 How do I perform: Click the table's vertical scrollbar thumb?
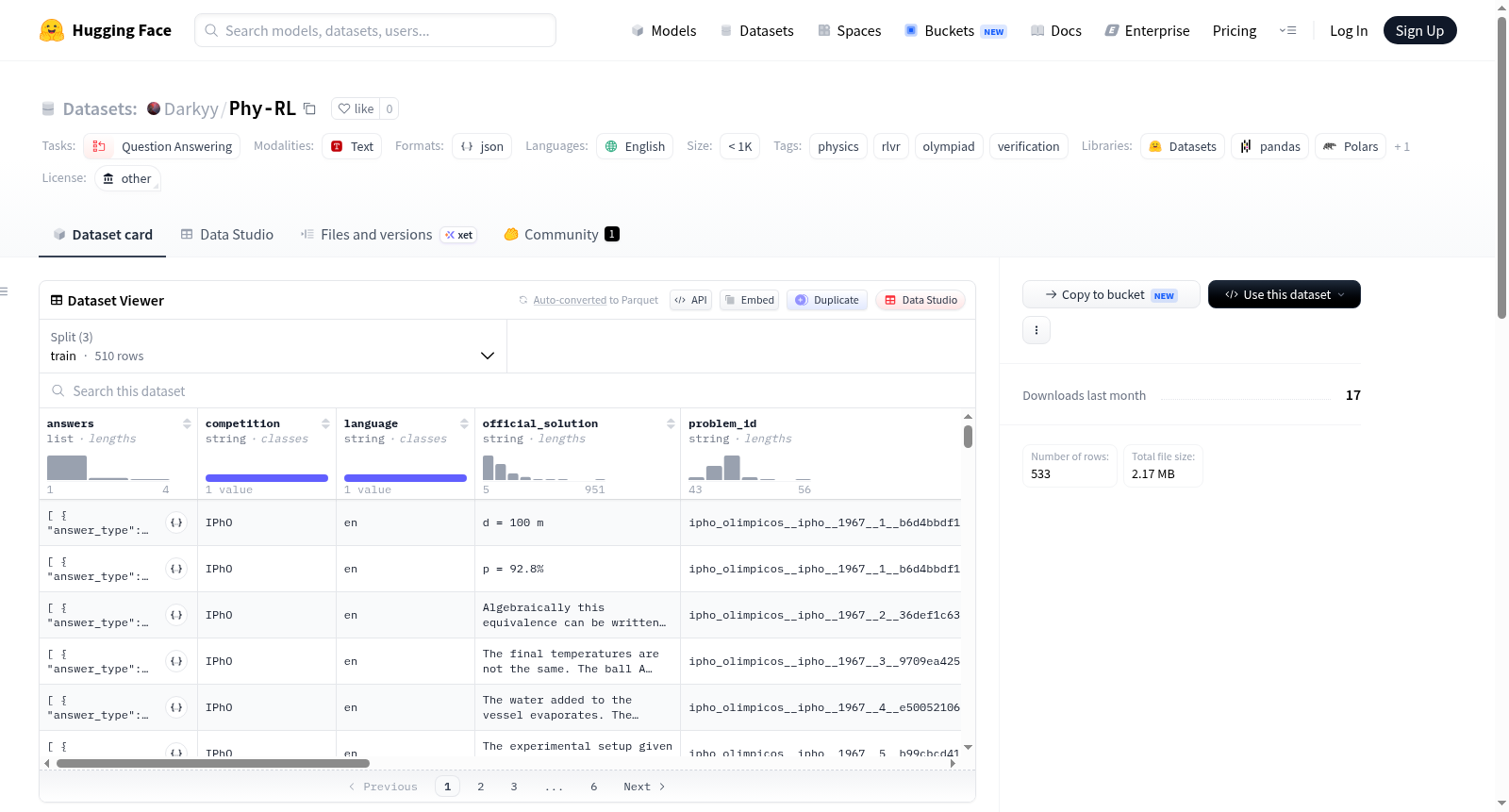tap(968, 437)
